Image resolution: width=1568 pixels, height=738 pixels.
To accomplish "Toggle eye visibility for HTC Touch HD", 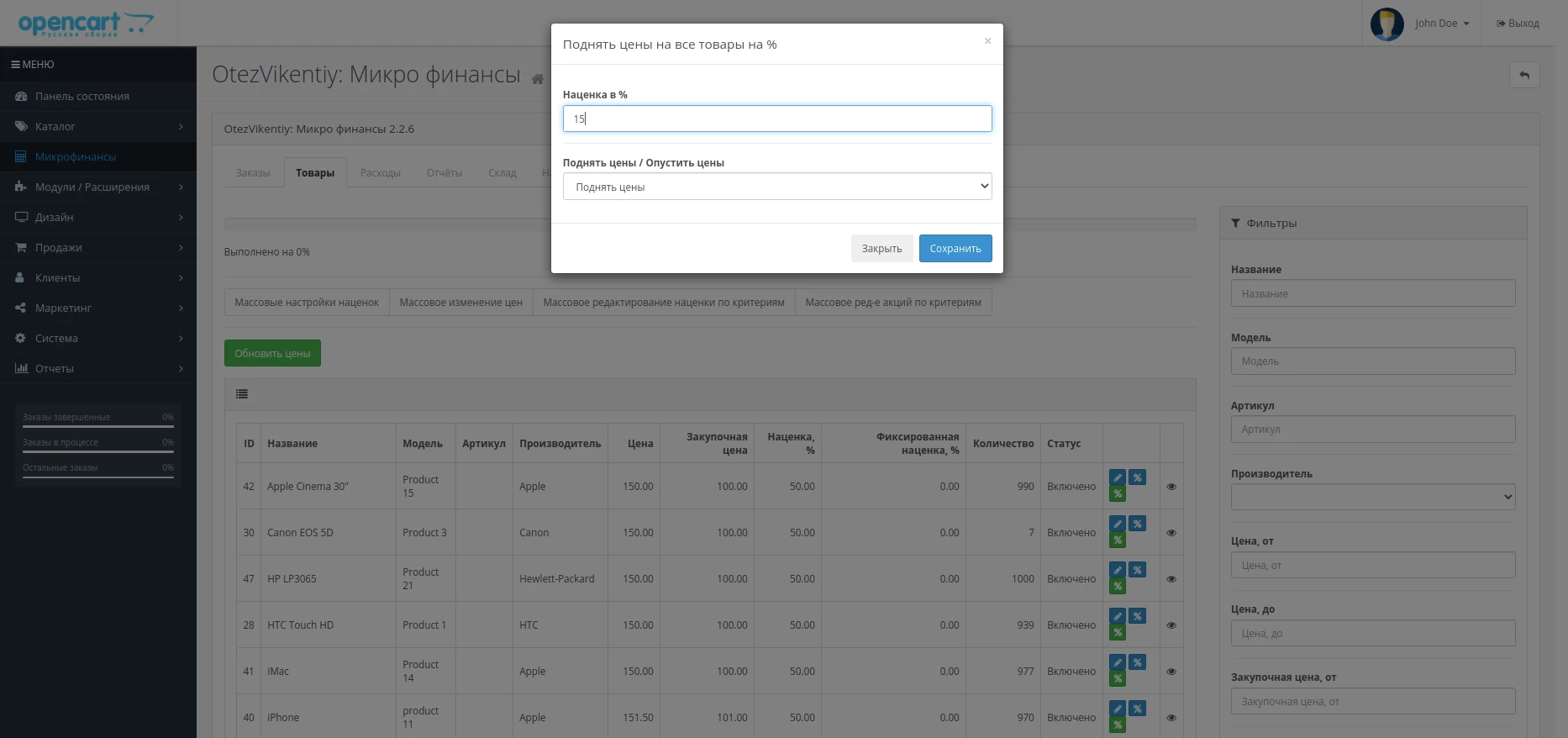I will point(1171,625).
